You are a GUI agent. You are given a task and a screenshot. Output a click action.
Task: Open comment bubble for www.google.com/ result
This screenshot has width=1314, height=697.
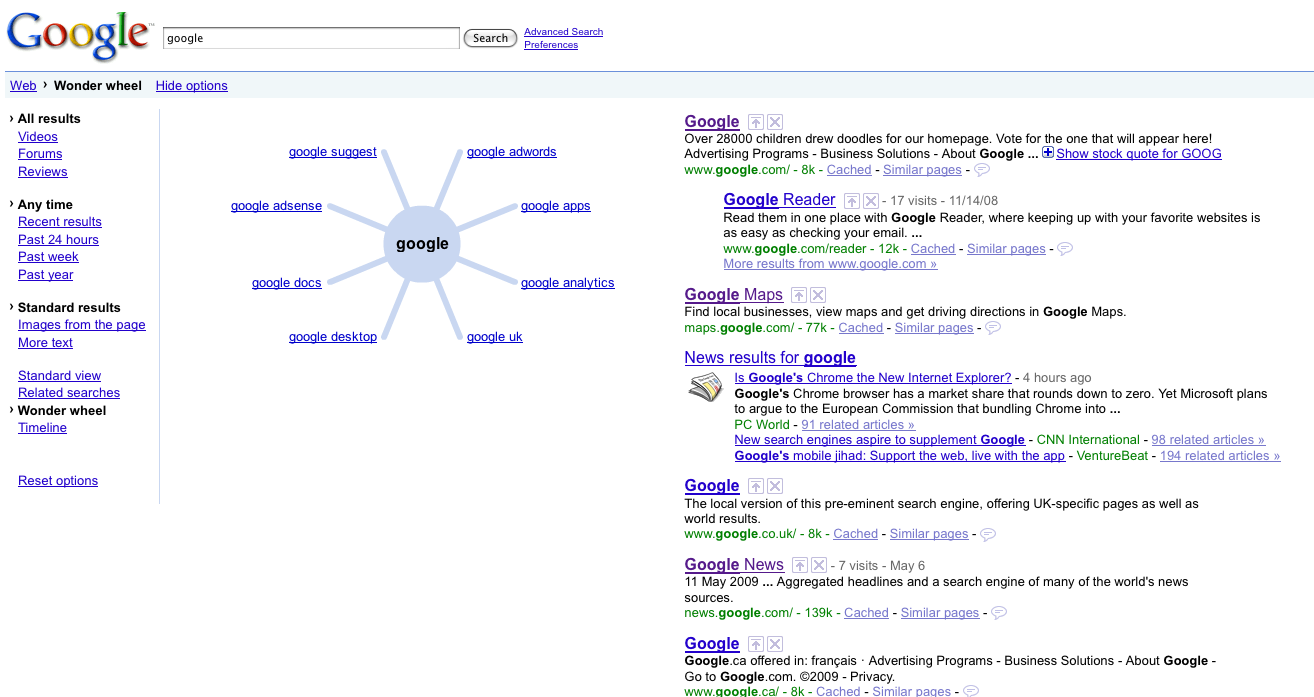point(982,170)
